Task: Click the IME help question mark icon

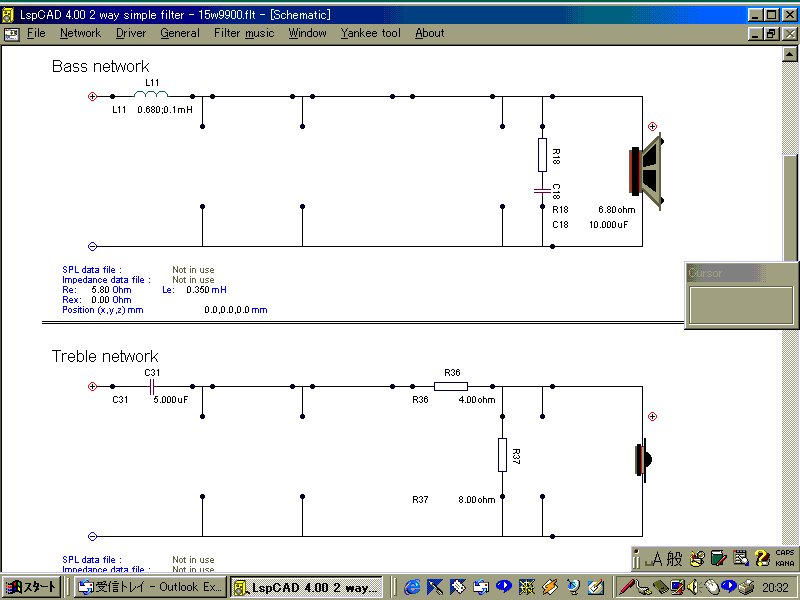Action: [x=762, y=558]
